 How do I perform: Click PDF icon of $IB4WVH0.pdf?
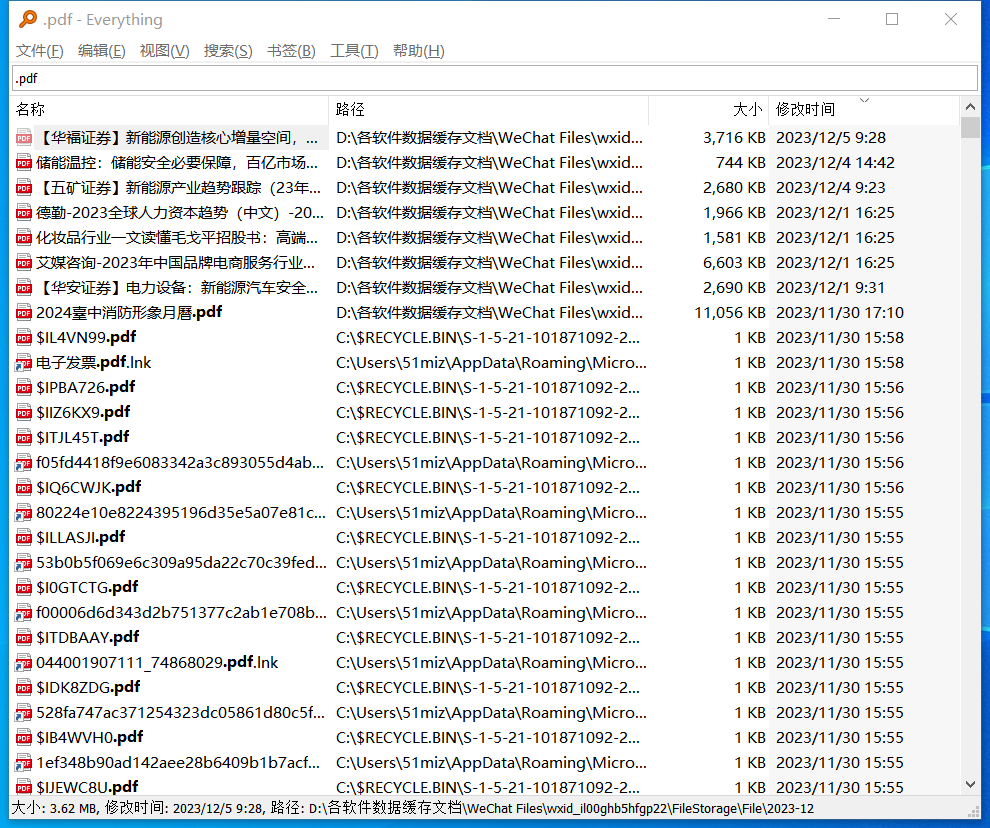pos(24,738)
